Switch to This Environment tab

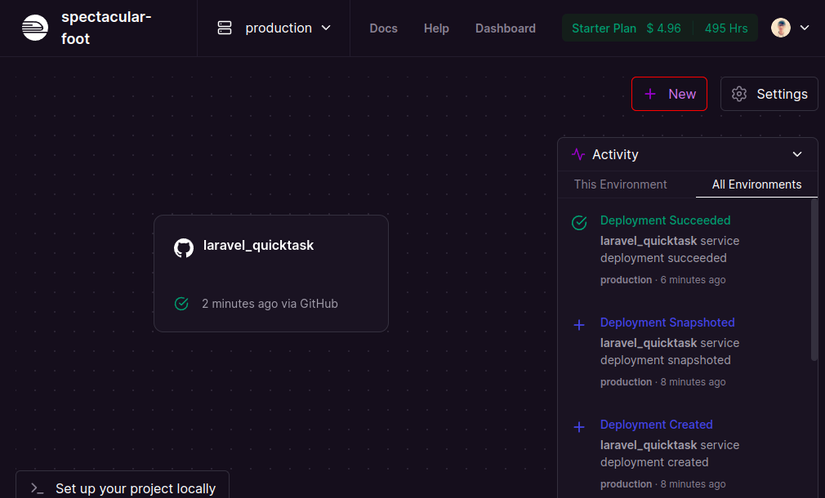tap(620, 184)
